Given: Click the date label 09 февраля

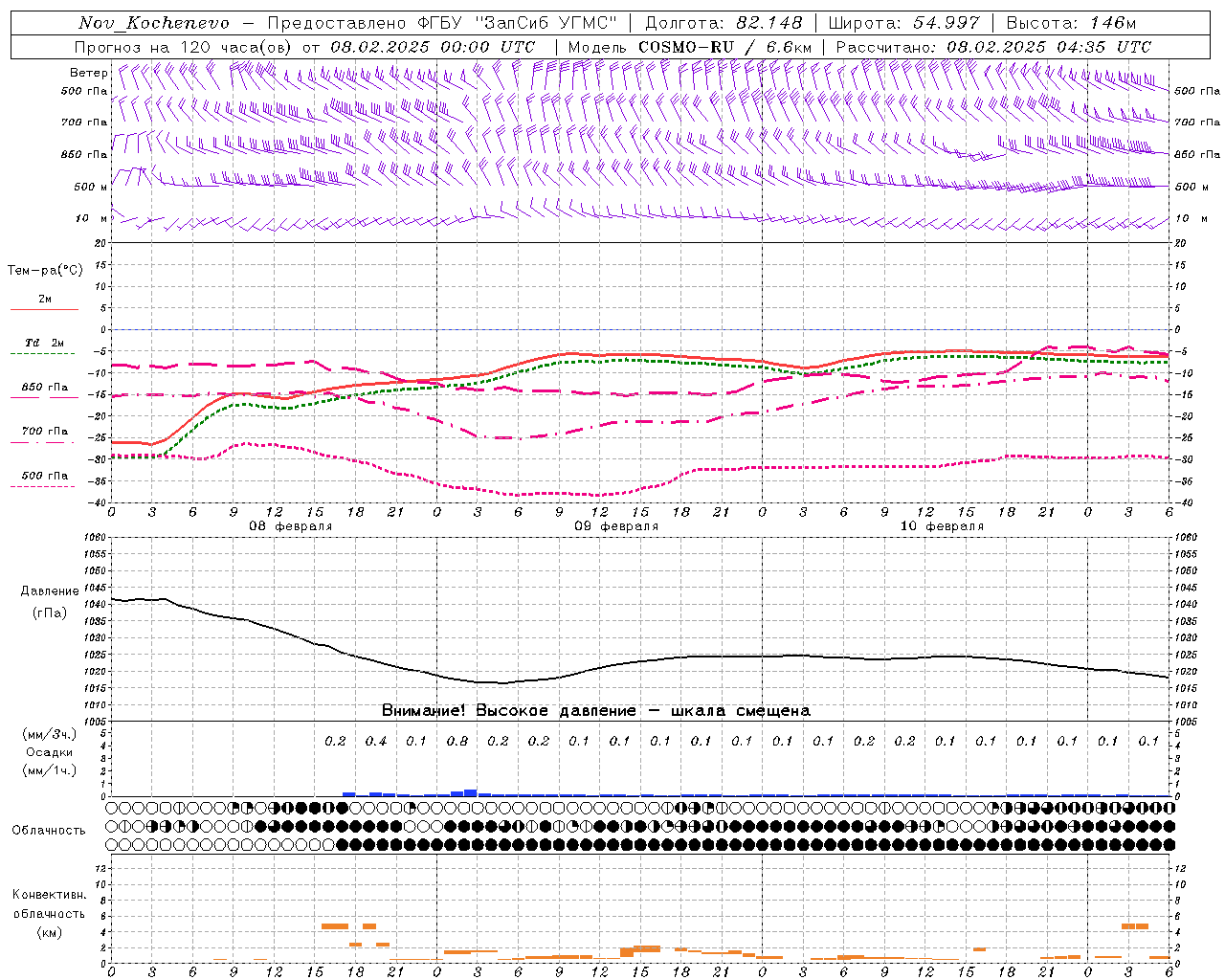Looking at the screenshot, I should tap(616, 526).
